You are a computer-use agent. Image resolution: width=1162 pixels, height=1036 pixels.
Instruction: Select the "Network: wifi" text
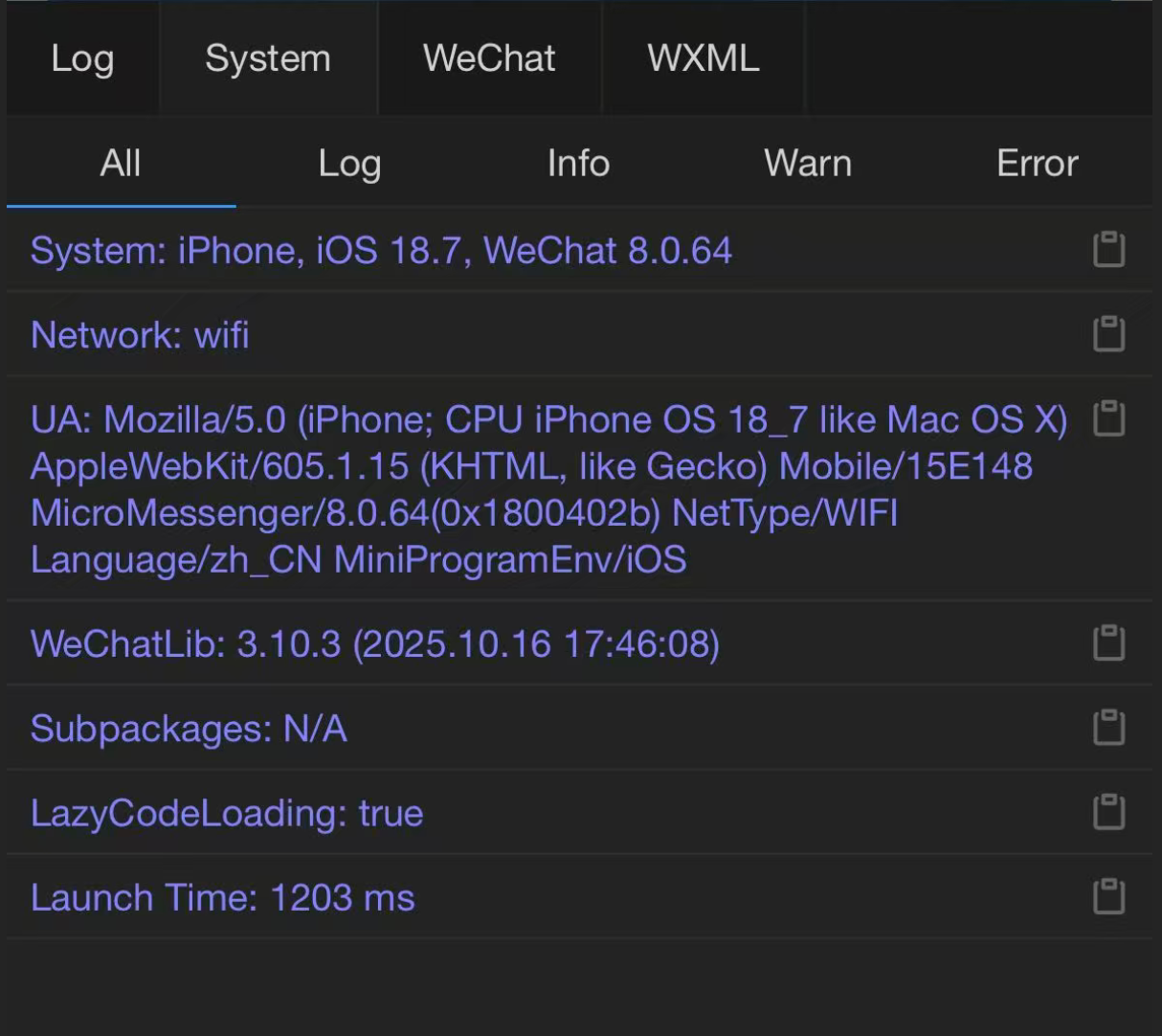[x=140, y=335]
